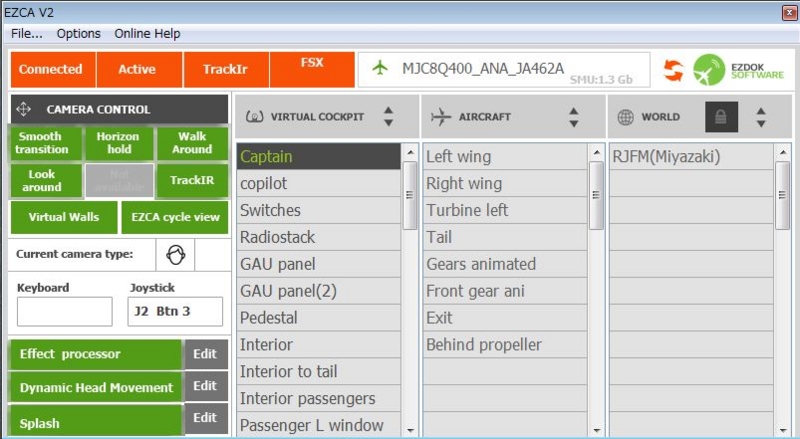Toggle Dynamic Head Movement

(x=96, y=387)
